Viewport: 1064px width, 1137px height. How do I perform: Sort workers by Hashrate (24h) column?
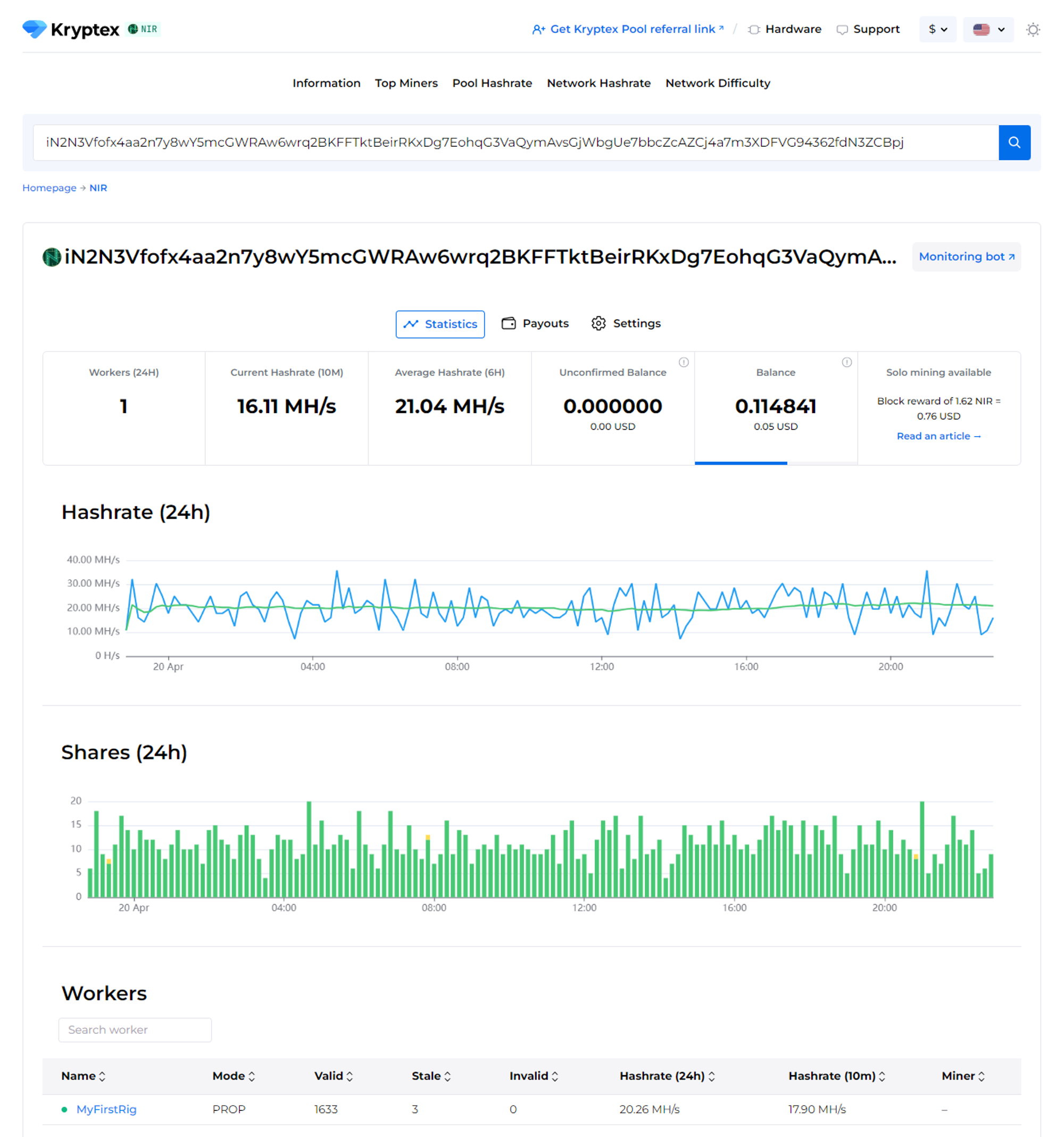click(667, 1076)
